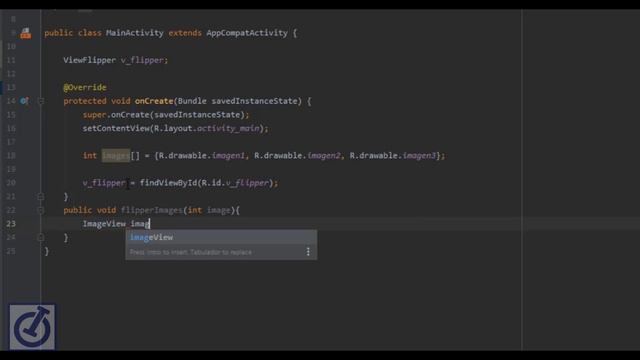Click the override gutter icon beside onCreate
The width and height of the screenshot is (640, 360).
(24, 101)
